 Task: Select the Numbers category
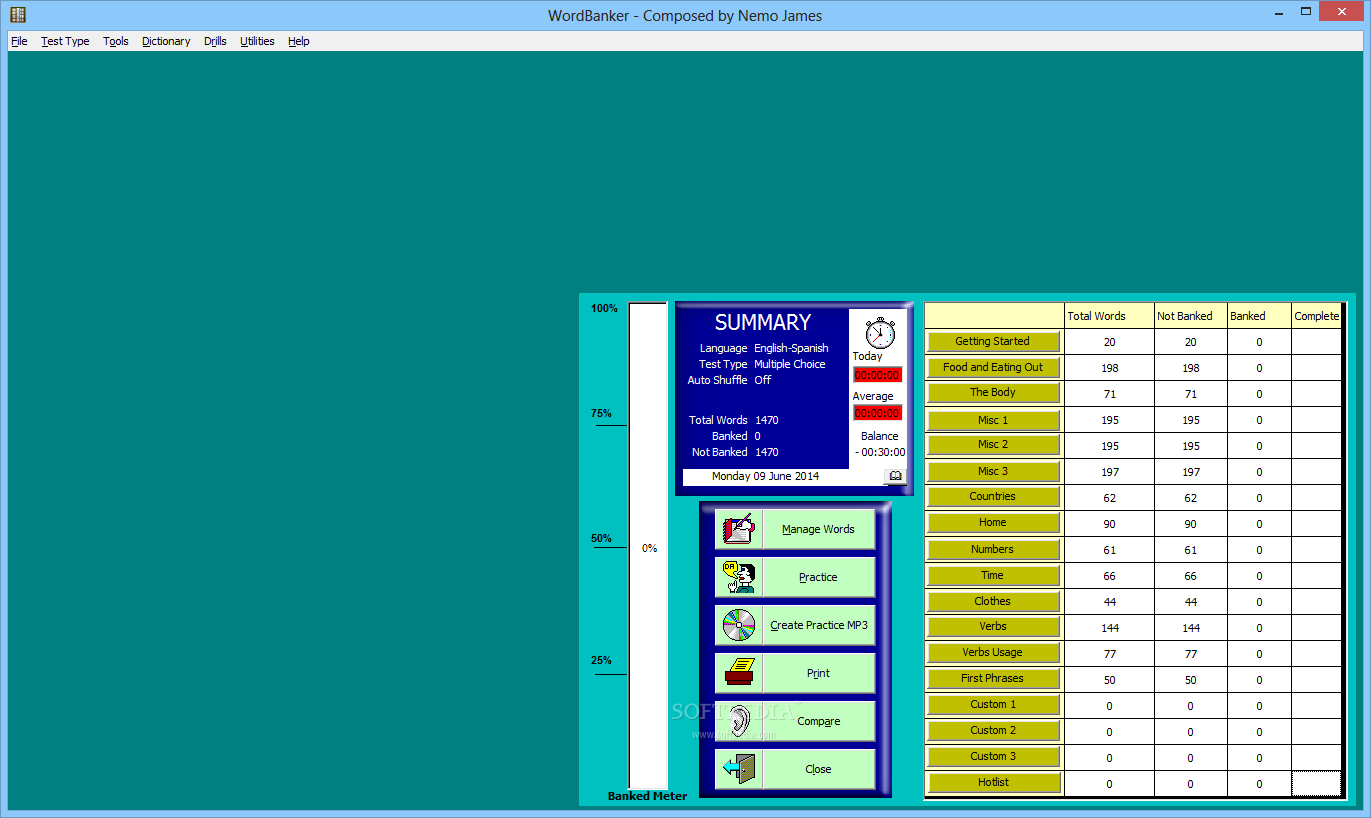click(x=993, y=549)
